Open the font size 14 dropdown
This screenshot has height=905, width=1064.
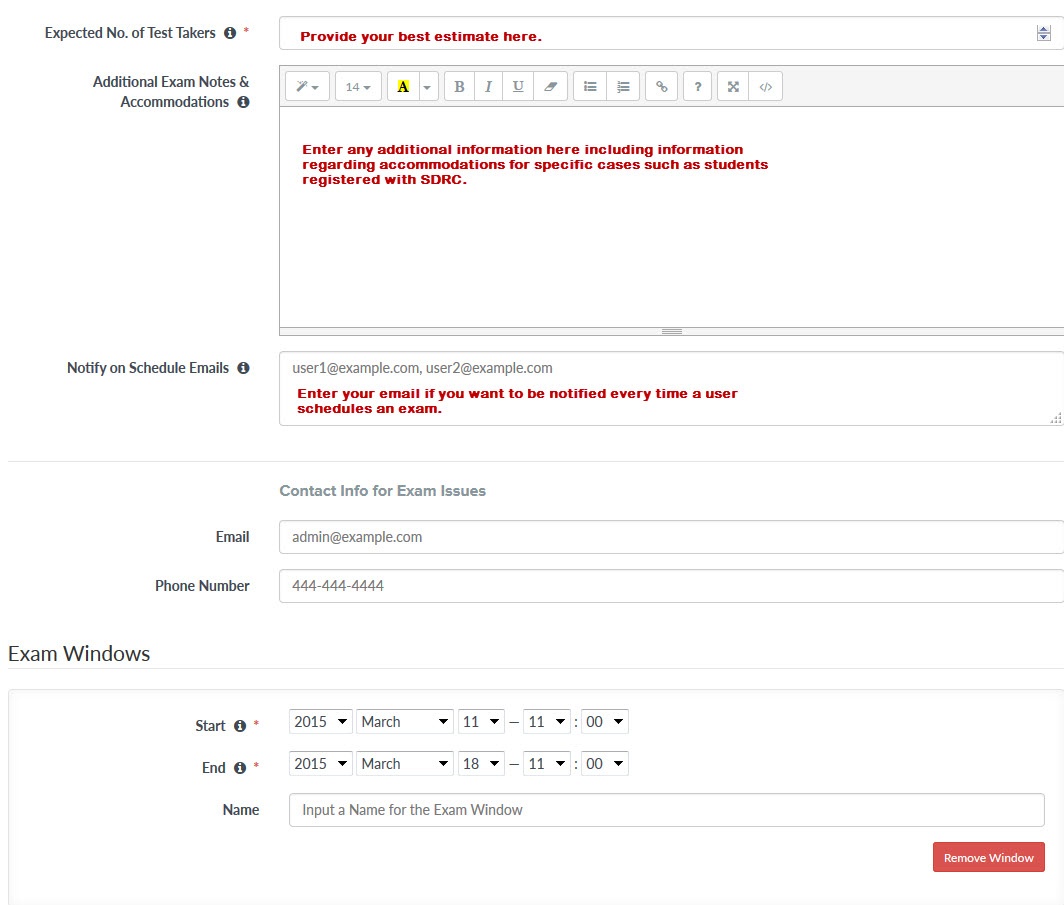(357, 87)
